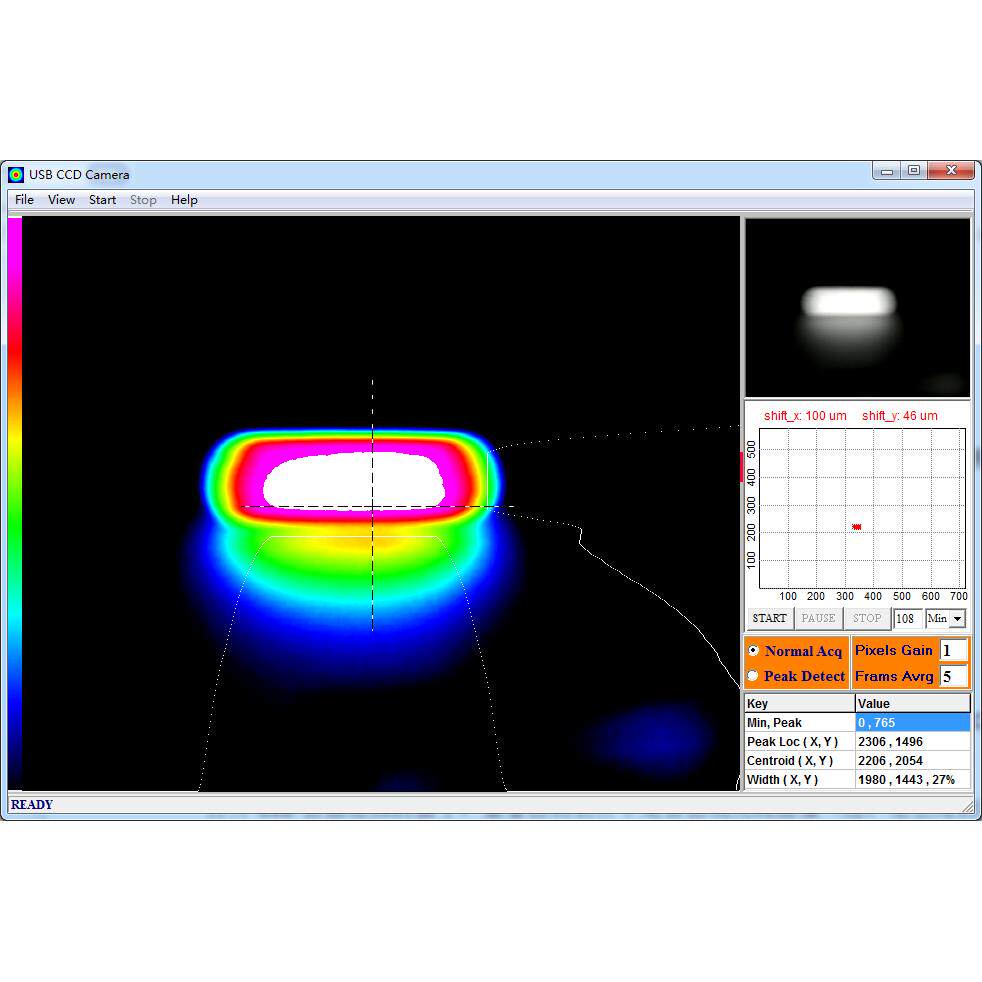Click the START button

[769, 618]
